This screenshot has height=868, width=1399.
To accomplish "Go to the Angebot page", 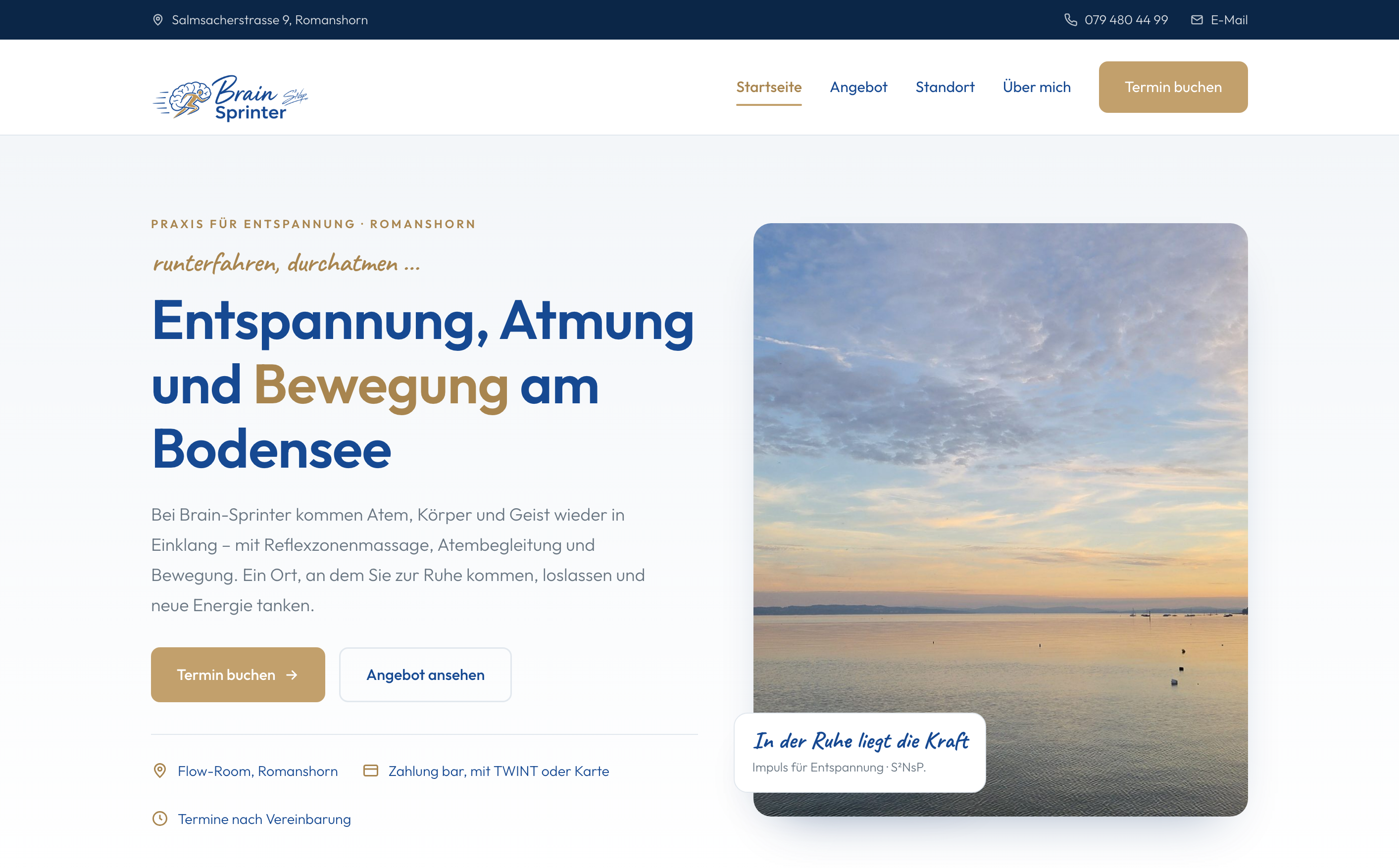I will (x=858, y=87).
